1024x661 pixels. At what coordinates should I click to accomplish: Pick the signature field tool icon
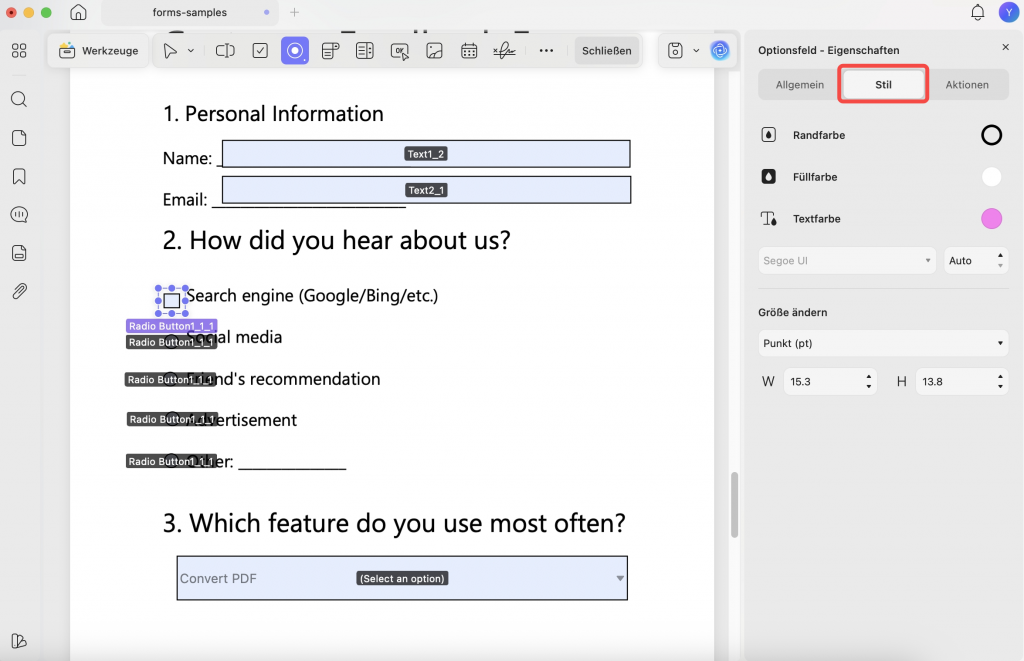click(504, 51)
